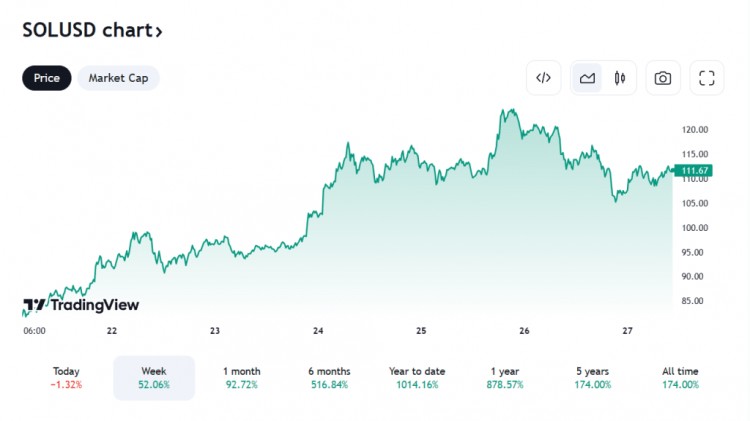Show the 1 year range
This screenshot has height=421, width=750.
[505, 377]
